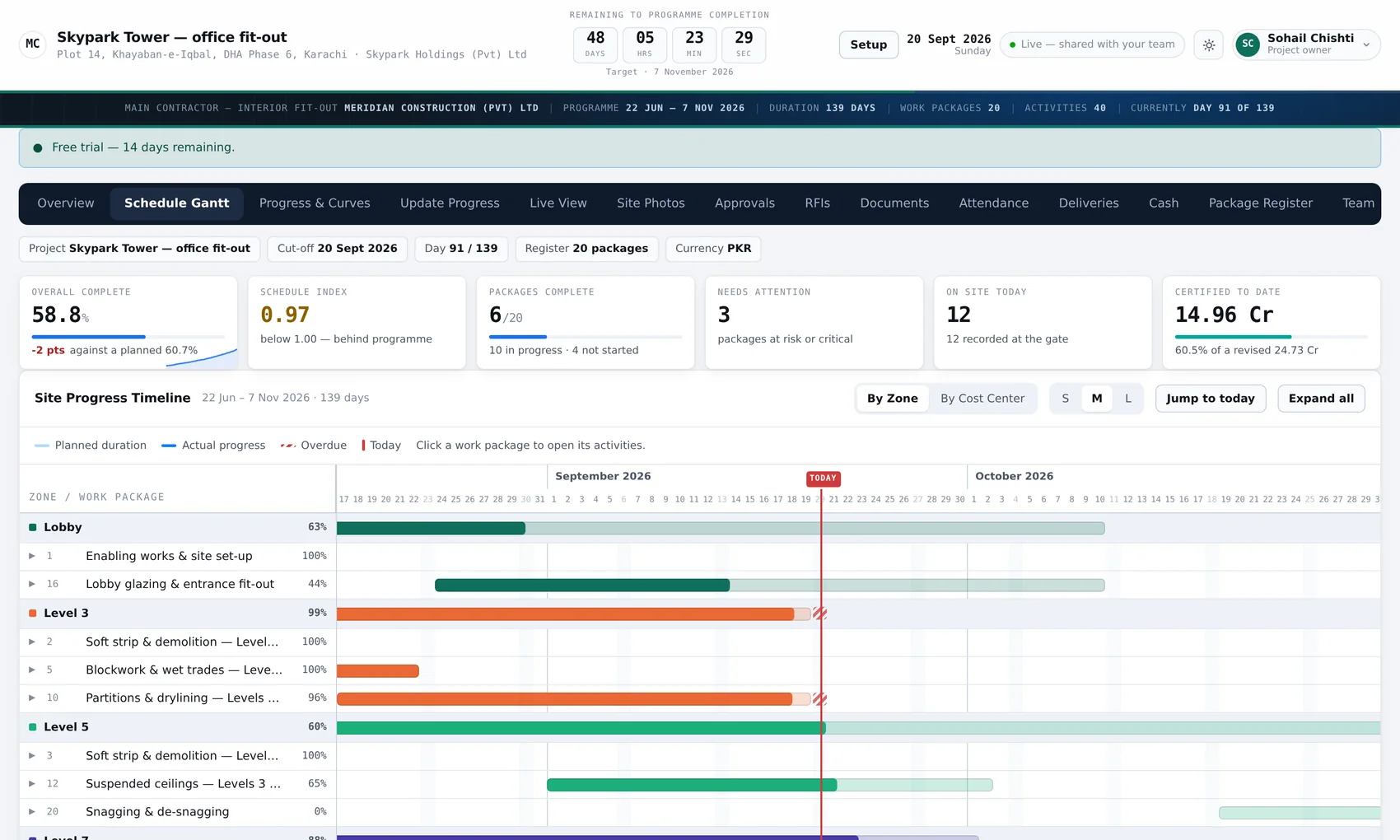The width and height of the screenshot is (1400, 840).
Task: Set timeline scale to L
Action: point(1128,399)
